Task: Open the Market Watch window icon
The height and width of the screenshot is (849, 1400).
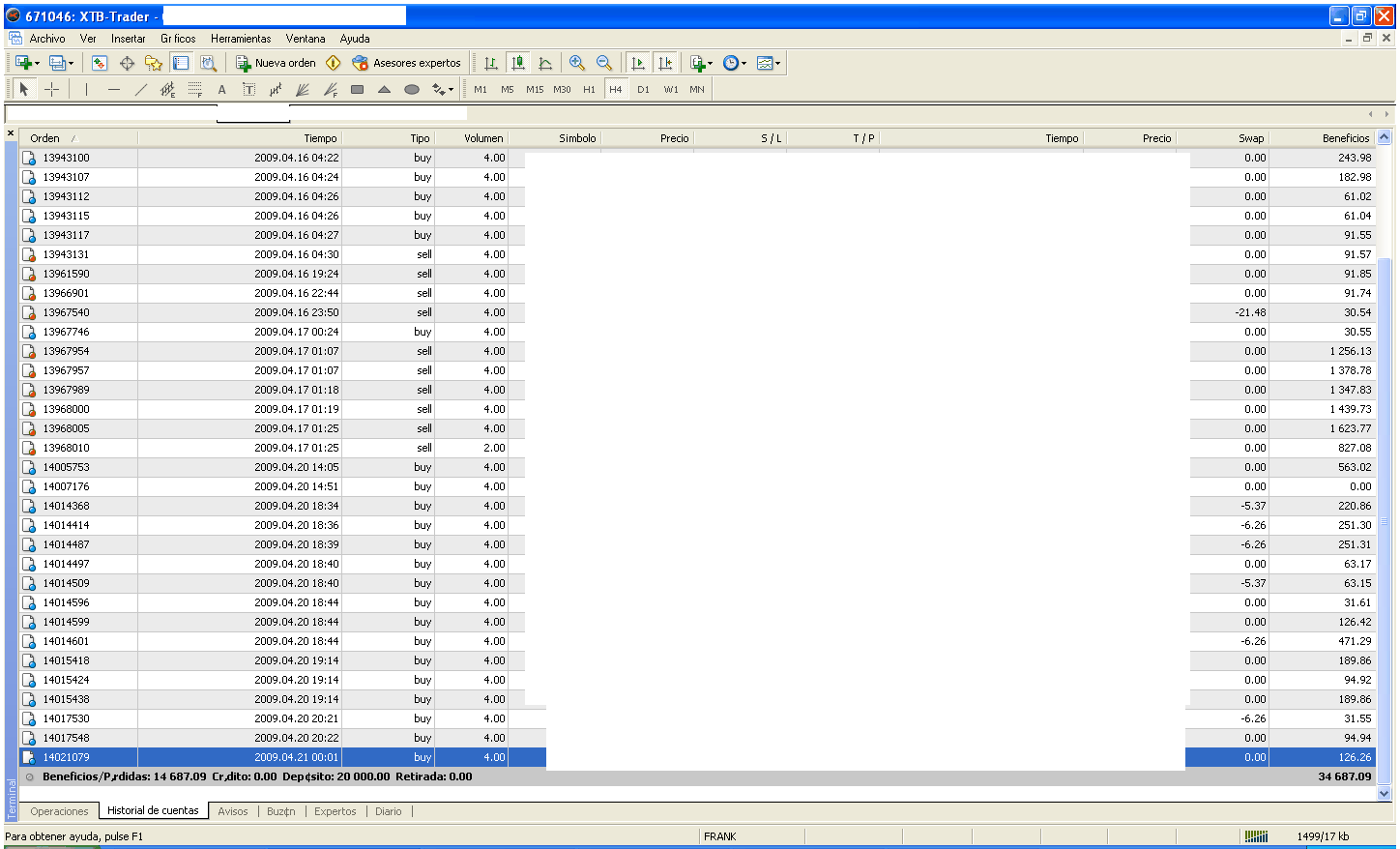Action: [x=100, y=63]
